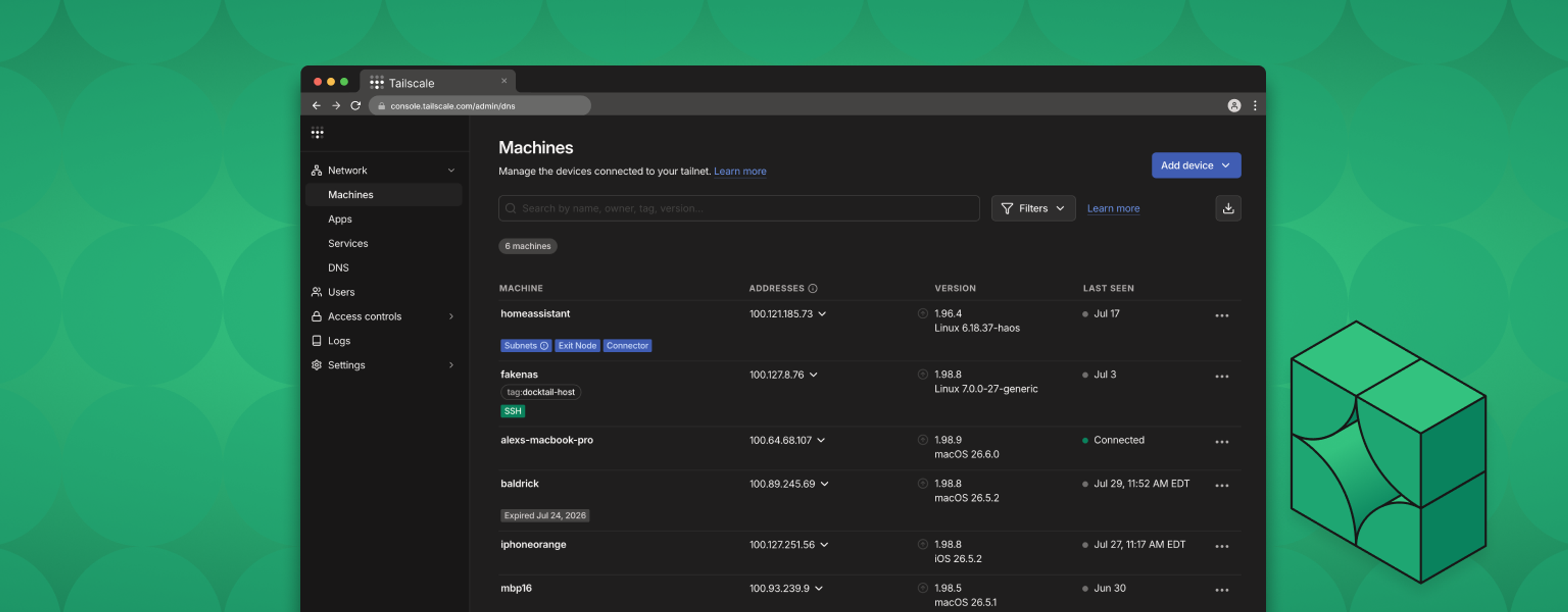This screenshot has height=612, width=1568.
Task: Click the Tailscale logo in the sidebar
Action: click(x=317, y=133)
